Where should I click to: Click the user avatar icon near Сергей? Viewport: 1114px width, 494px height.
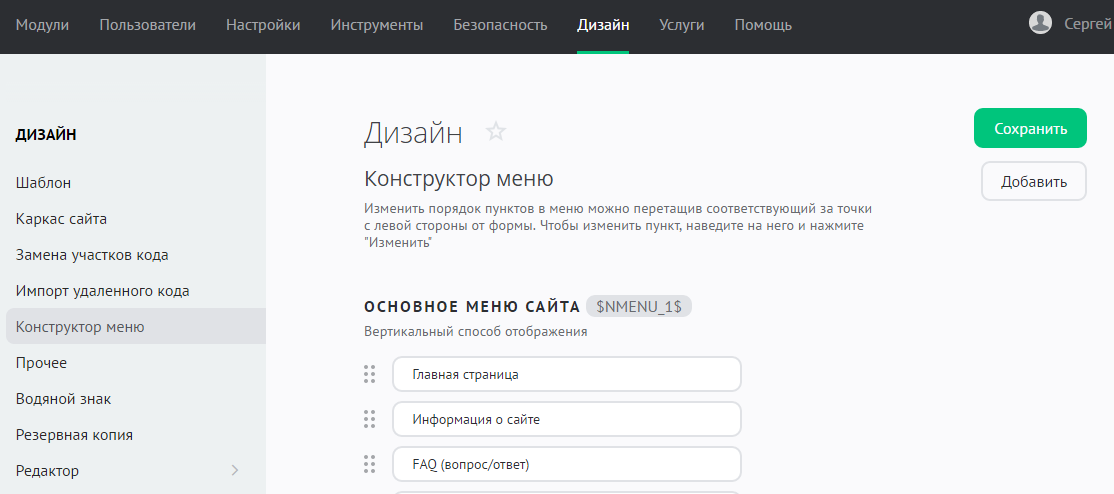pyautogui.click(x=1040, y=24)
